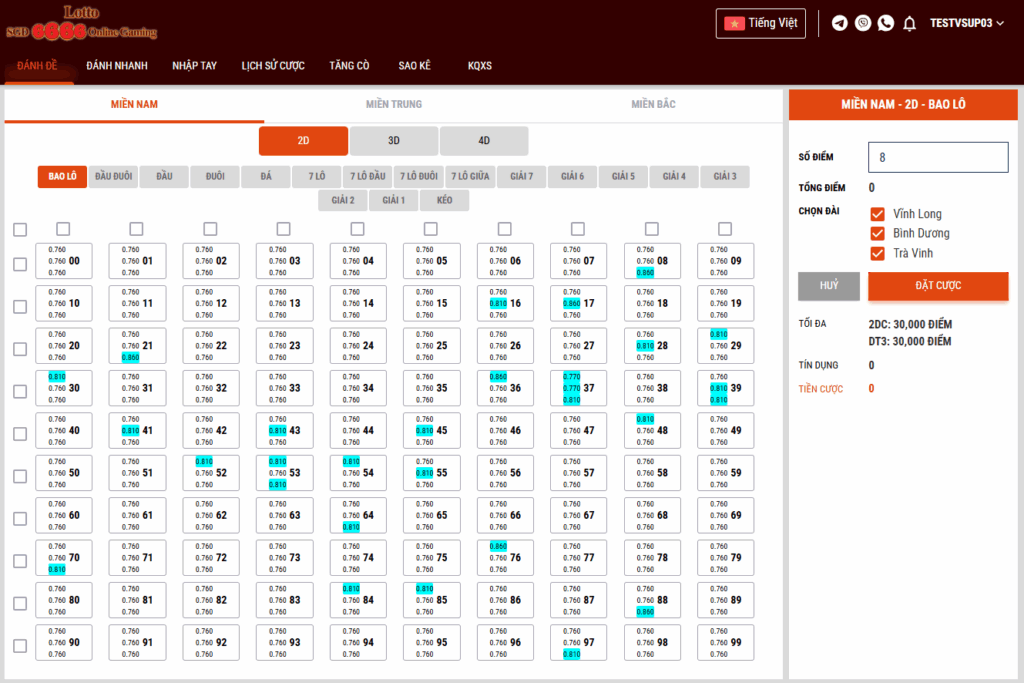Image resolution: width=1024 pixels, height=683 pixels.
Task: Tick the checkbox heading the column starting with 05
Action: point(430,229)
